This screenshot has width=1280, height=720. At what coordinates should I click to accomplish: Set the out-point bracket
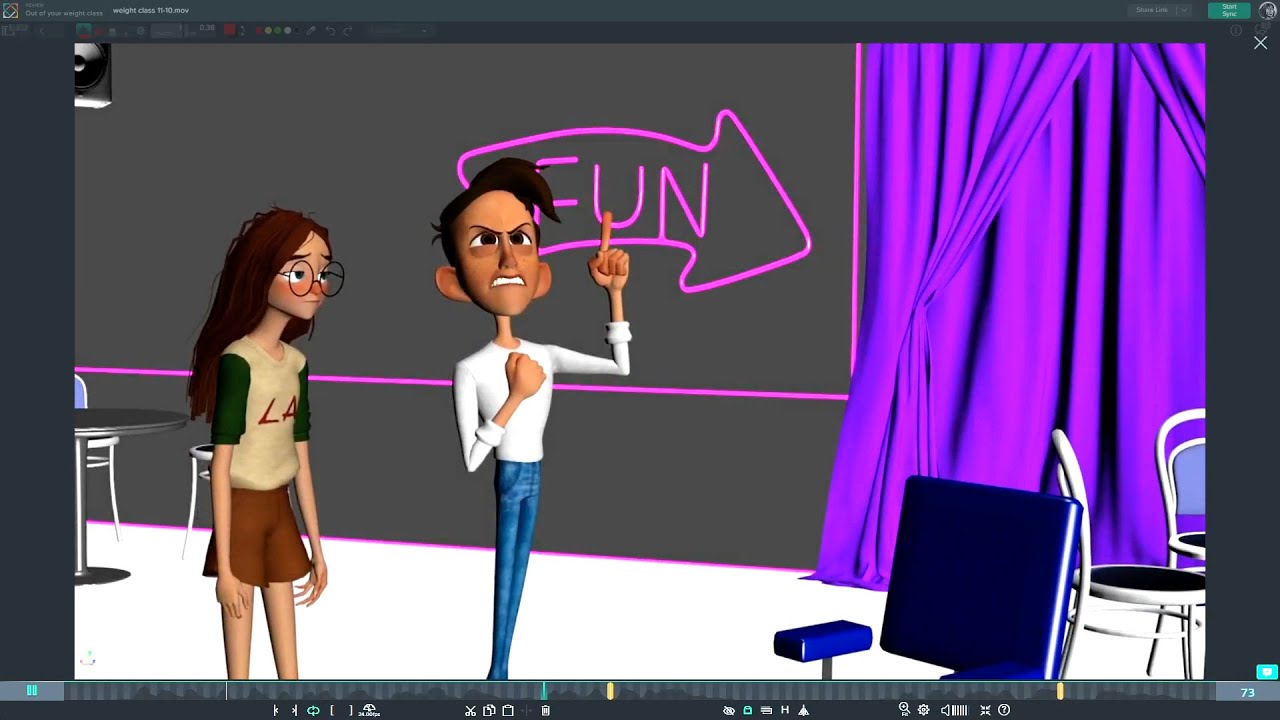(351, 710)
